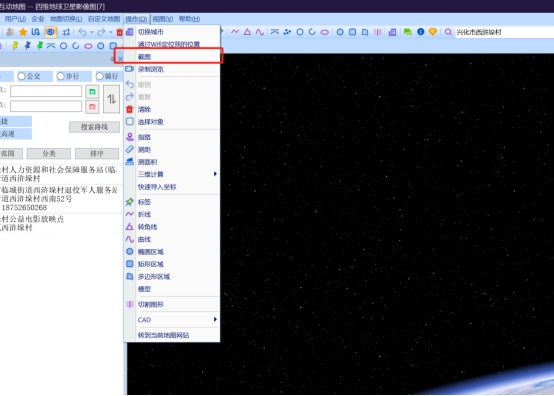
Task: Expand the CAD submenu
Action: click(172, 320)
